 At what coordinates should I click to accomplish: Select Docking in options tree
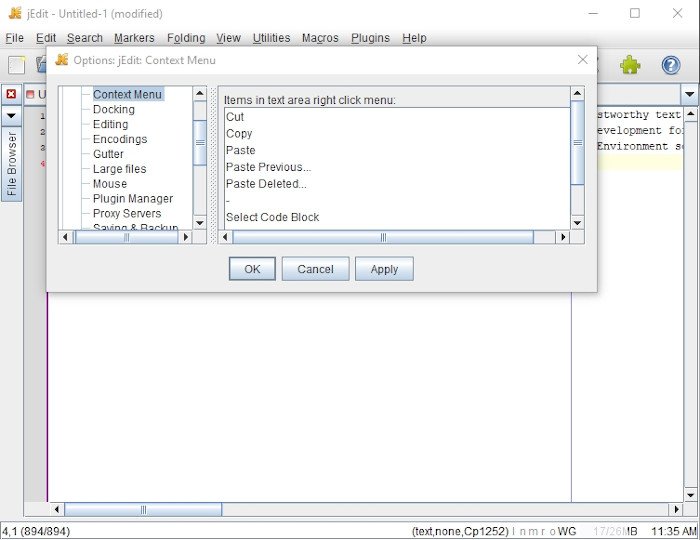point(114,109)
